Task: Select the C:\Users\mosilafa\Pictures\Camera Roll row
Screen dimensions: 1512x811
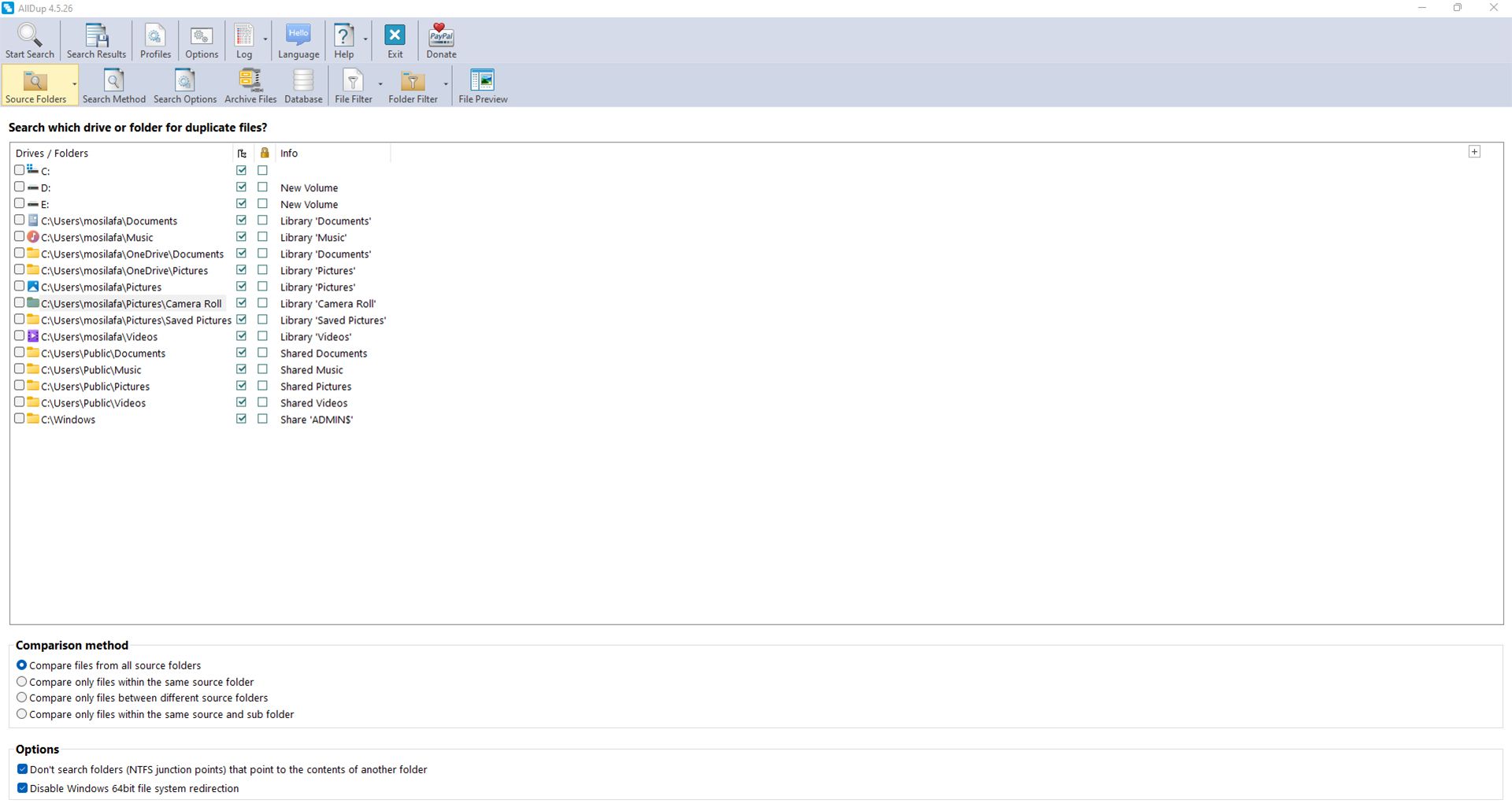Action: point(132,303)
